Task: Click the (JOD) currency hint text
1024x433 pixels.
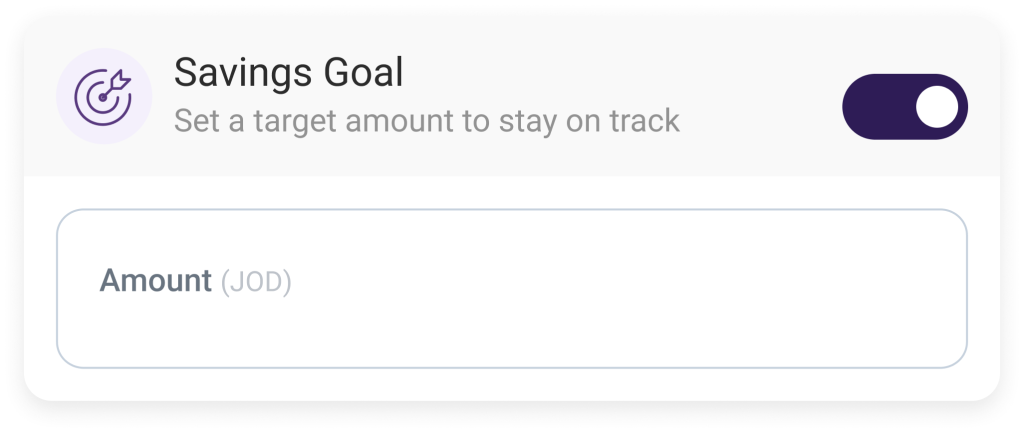Action: tap(255, 282)
